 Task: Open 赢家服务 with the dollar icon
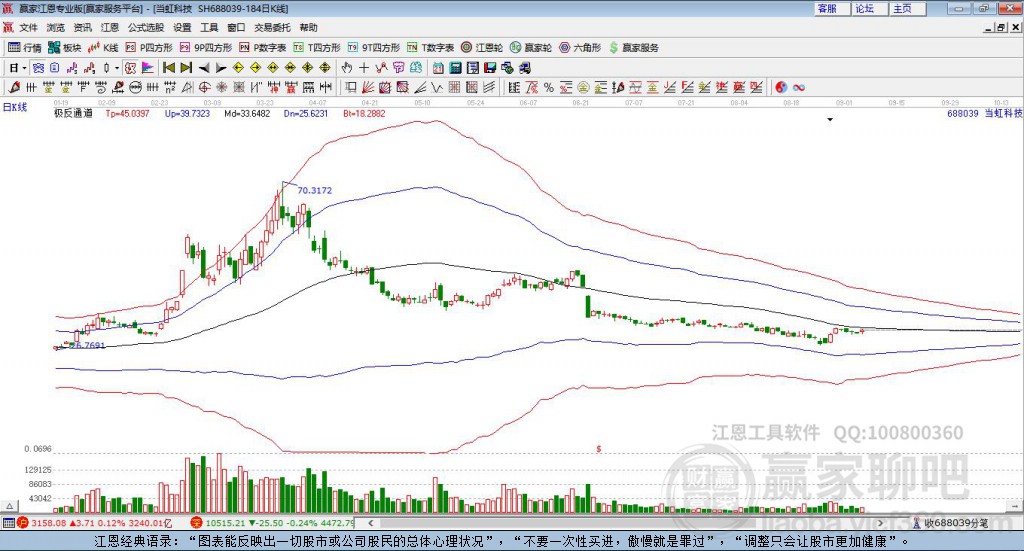(x=633, y=48)
